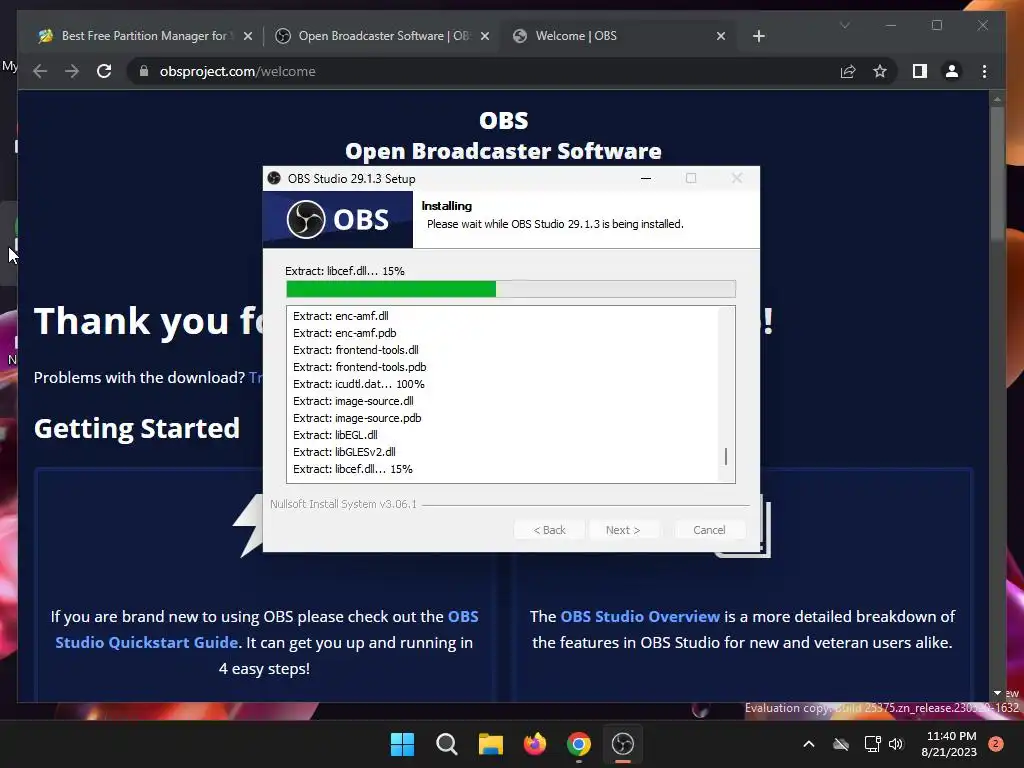Open the network status tray icon
The image size is (1024, 768).
[x=872, y=744]
